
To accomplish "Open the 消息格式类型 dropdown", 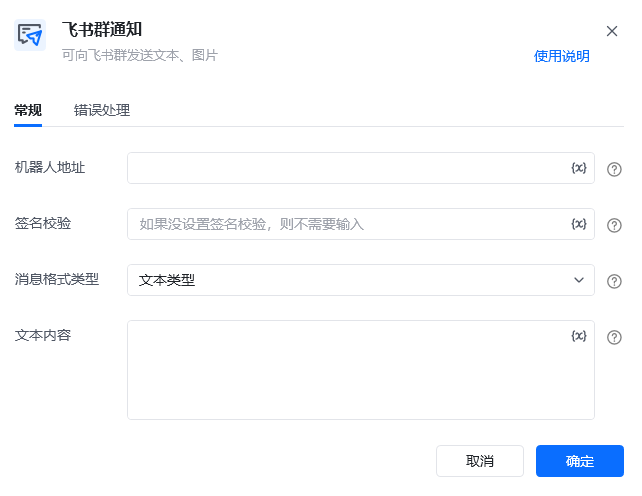I will coord(361,280).
